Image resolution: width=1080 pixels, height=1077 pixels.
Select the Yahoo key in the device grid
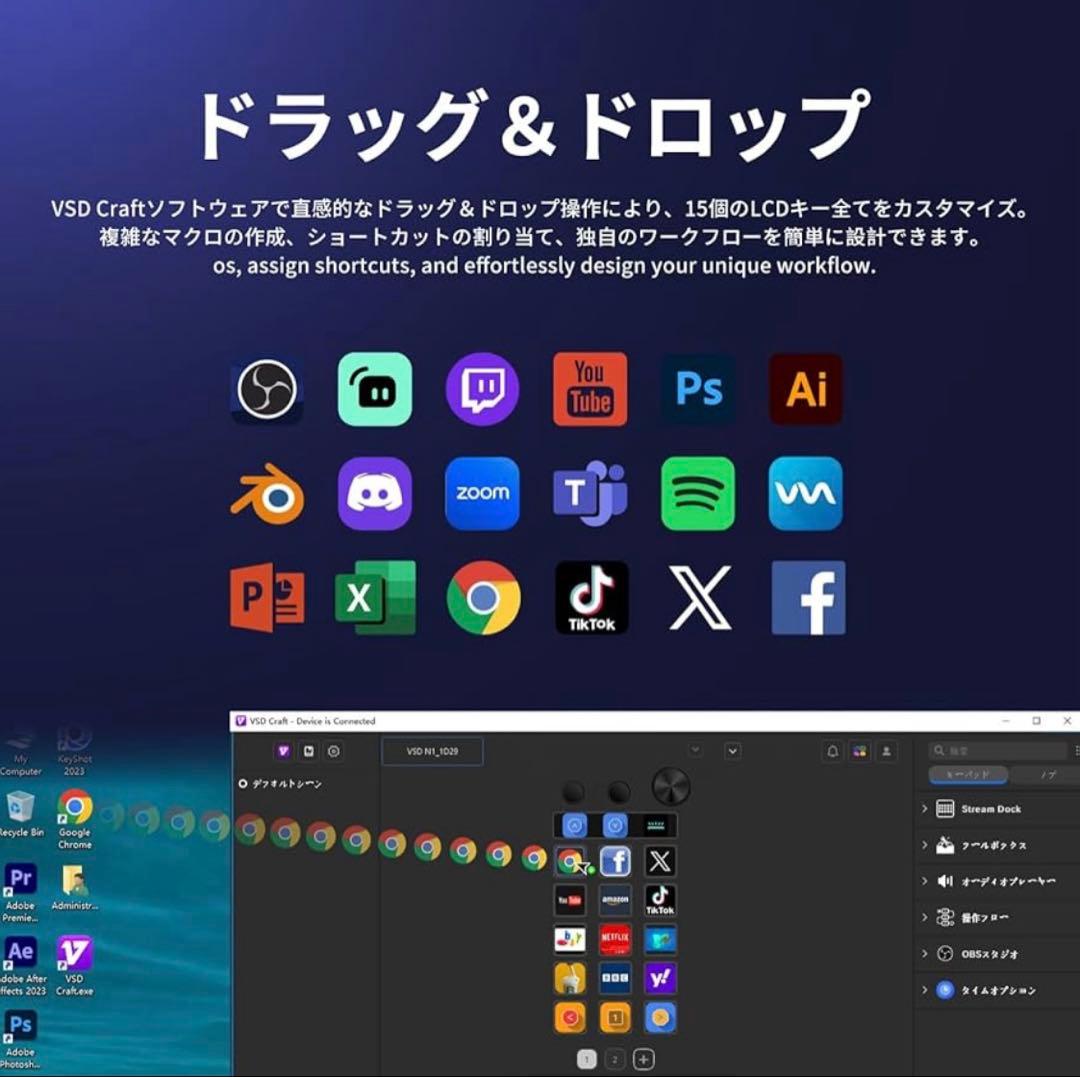point(660,979)
